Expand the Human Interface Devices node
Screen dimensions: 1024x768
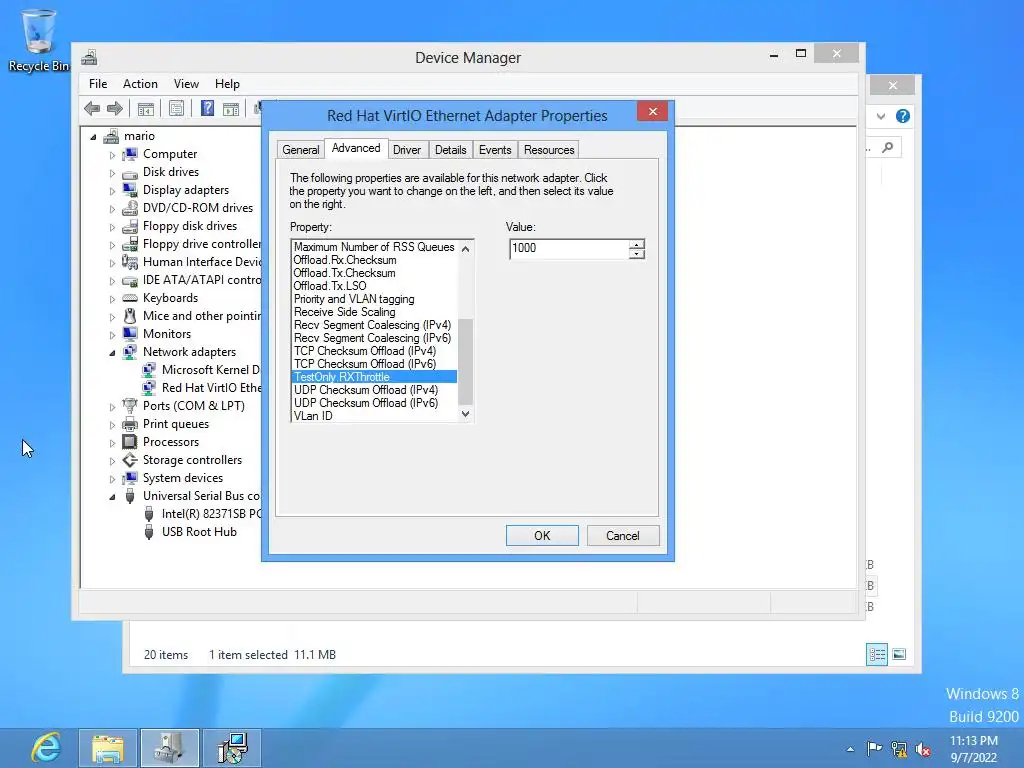pyautogui.click(x=112, y=264)
